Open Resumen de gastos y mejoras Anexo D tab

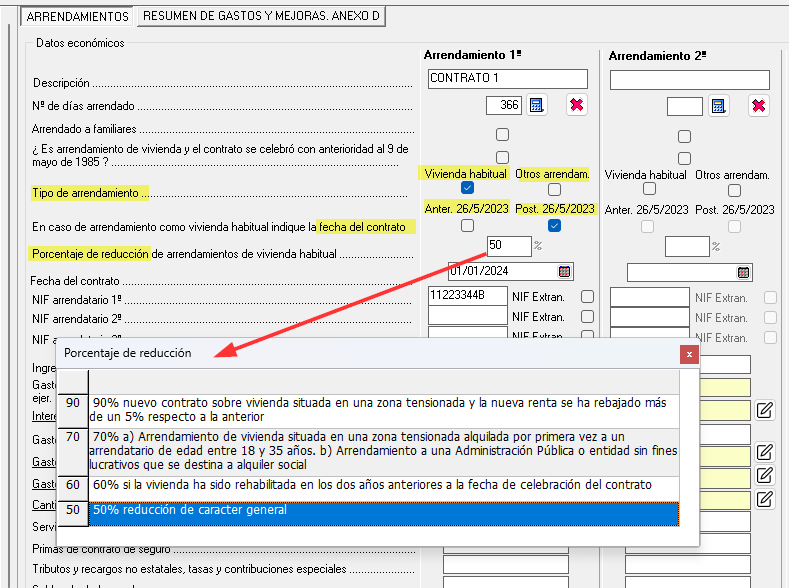click(261, 16)
